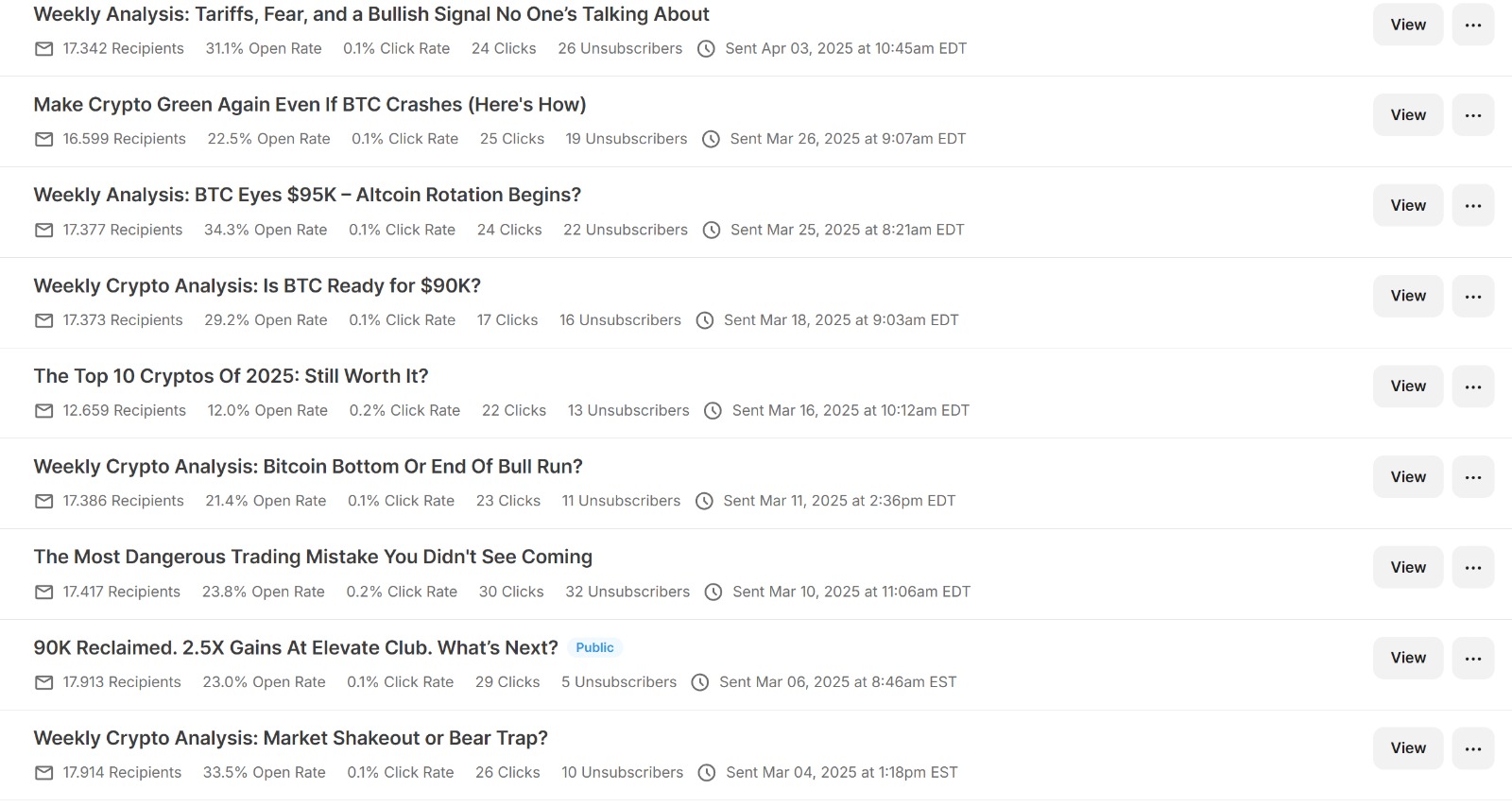The width and height of the screenshot is (1512, 807).
Task: Click the Public badge on 90K Reclaimed
Action: 594,647
